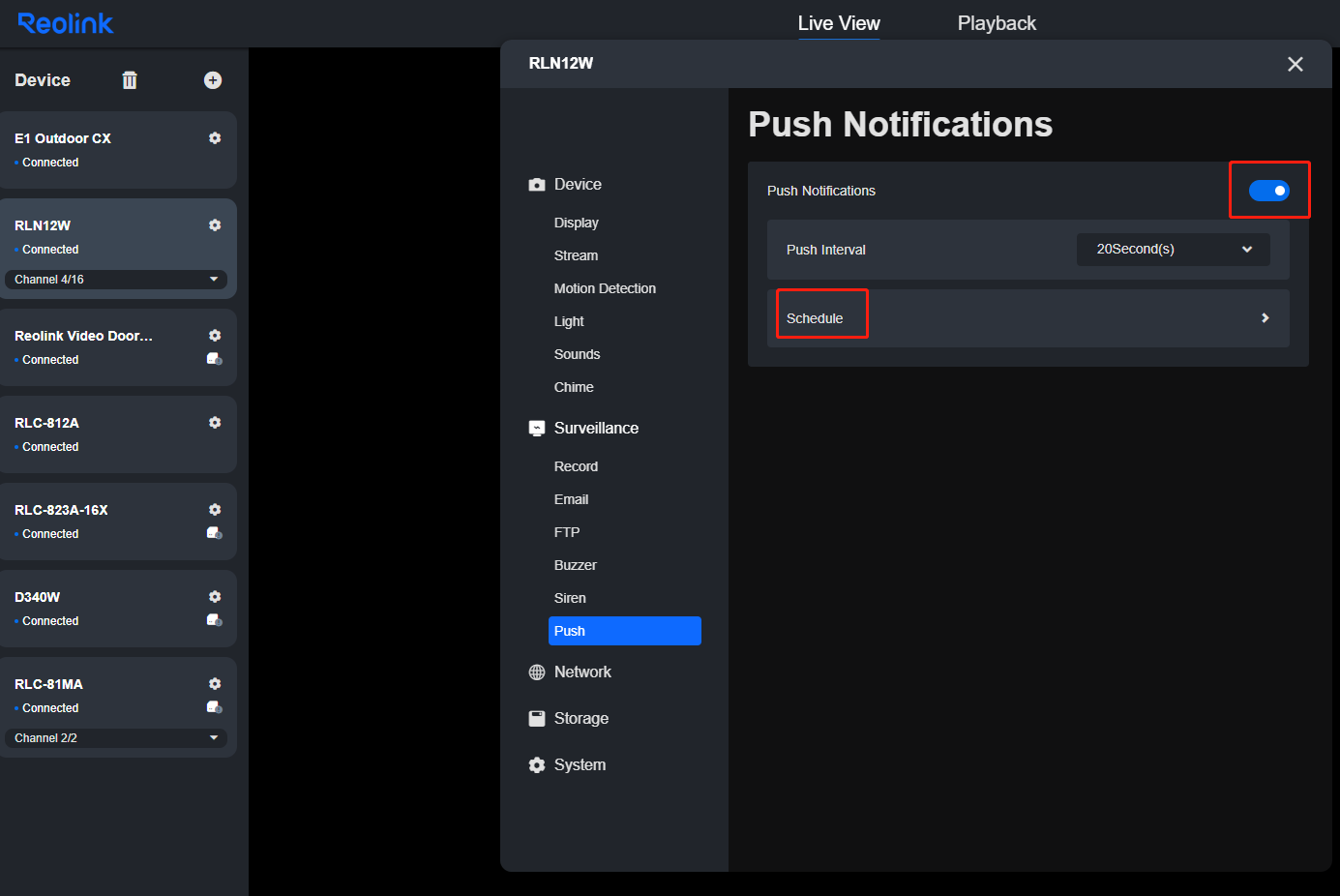Expand Schedule with the right chevron
This screenshot has width=1340, height=896.
coord(1265,318)
